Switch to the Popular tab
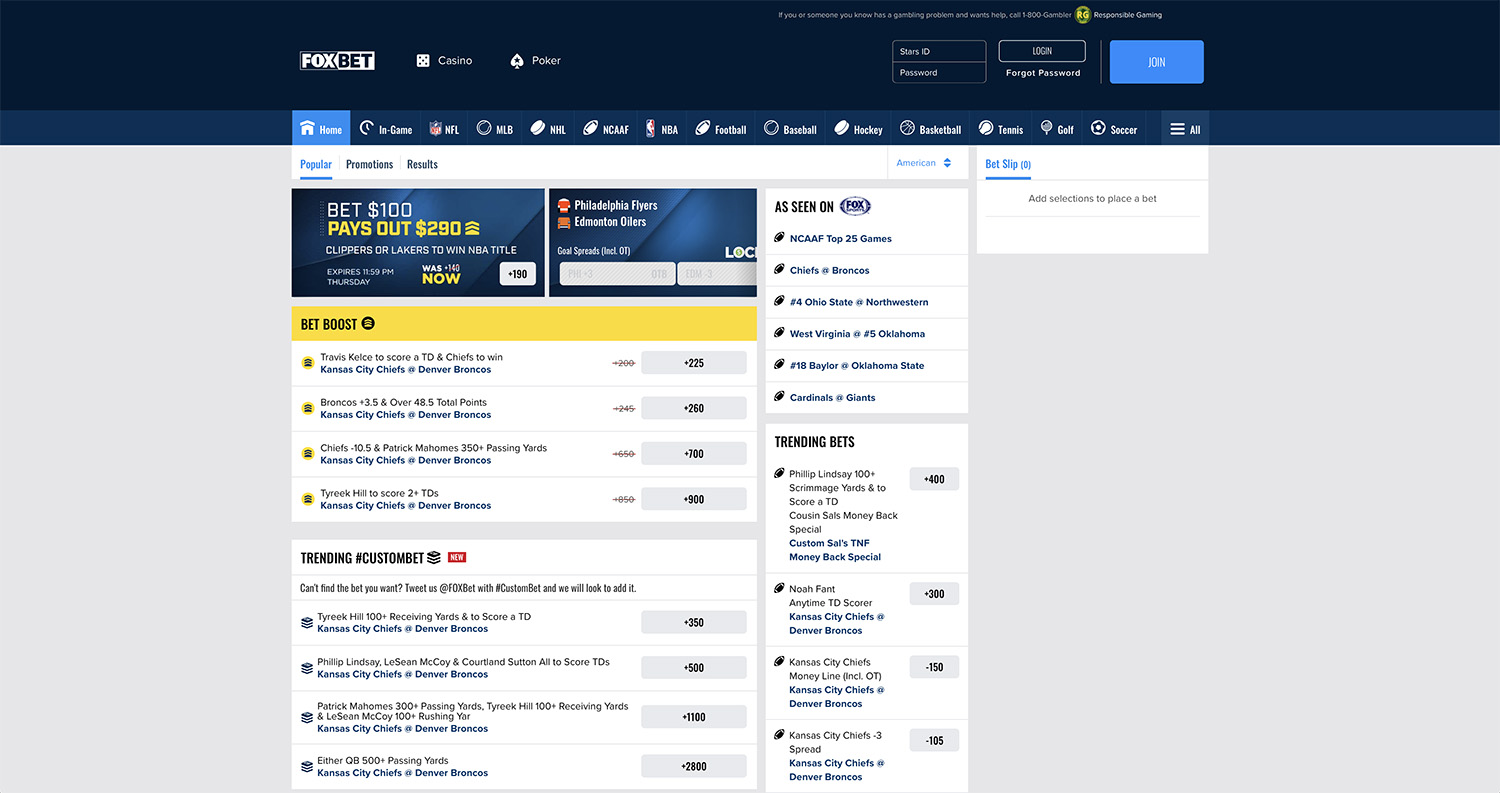Screen dimensions: 1500x793 pyautogui.click(x=316, y=164)
